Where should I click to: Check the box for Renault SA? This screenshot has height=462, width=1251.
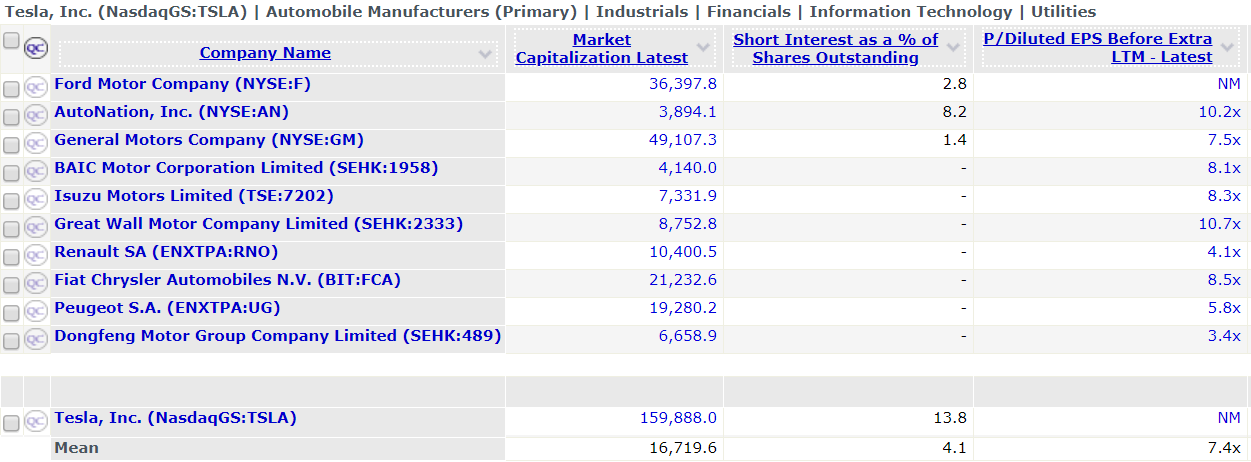point(11,257)
